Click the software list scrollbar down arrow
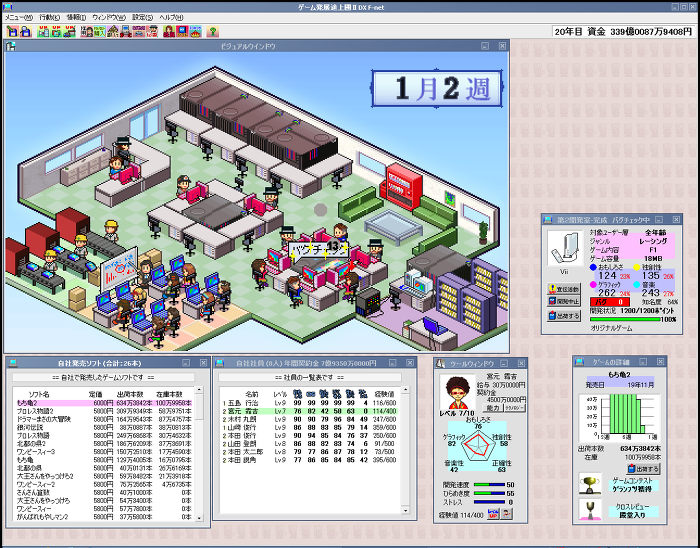The image size is (700, 548). click(x=200, y=517)
